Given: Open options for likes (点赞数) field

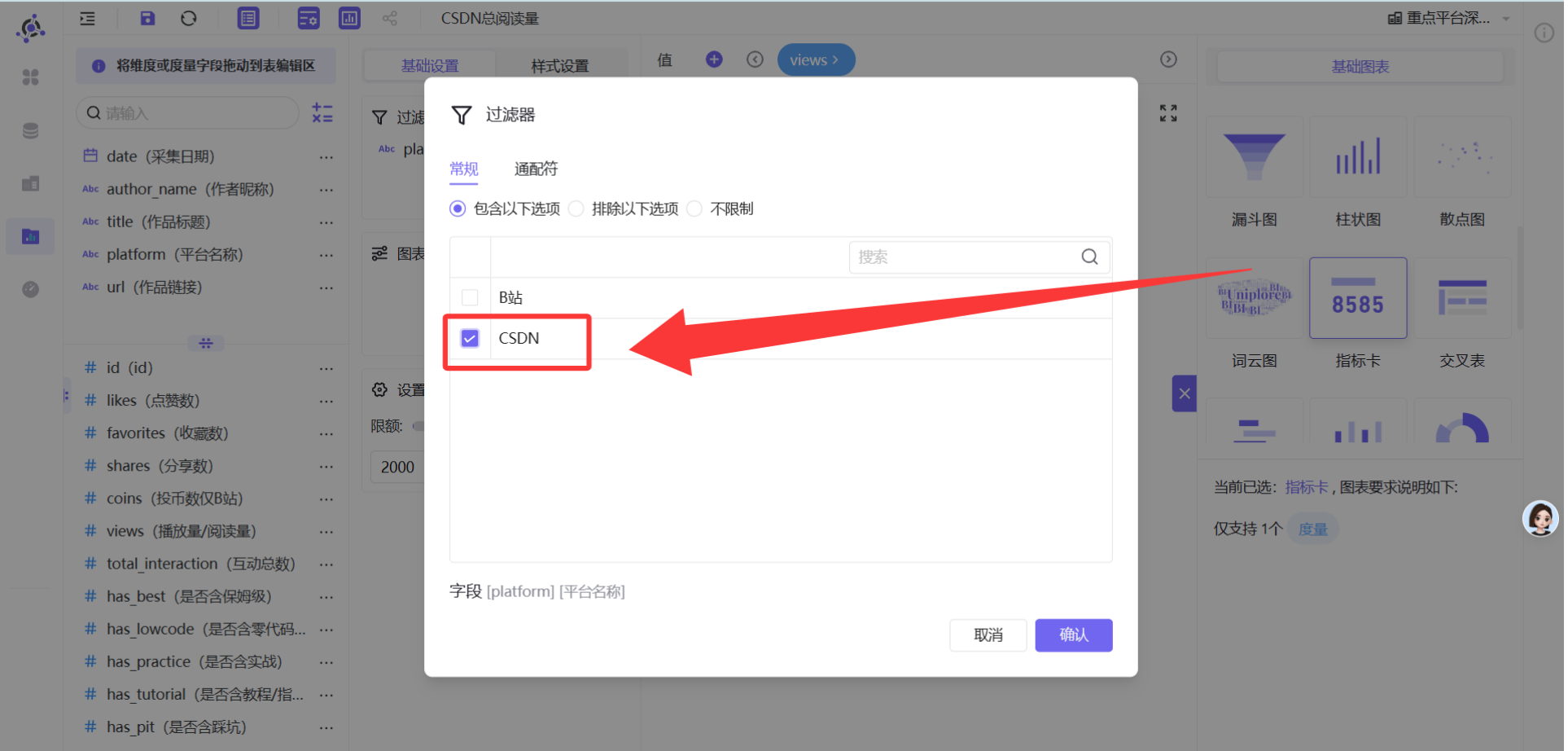Looking at the screenshot, I should (x=326, y=401).
